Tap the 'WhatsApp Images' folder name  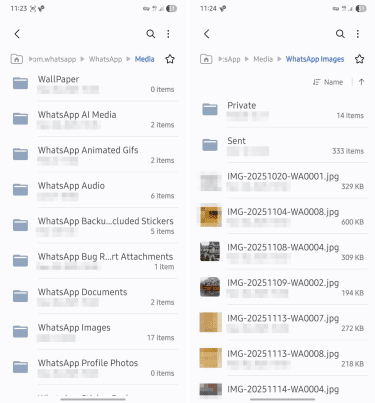pos(74,328)
